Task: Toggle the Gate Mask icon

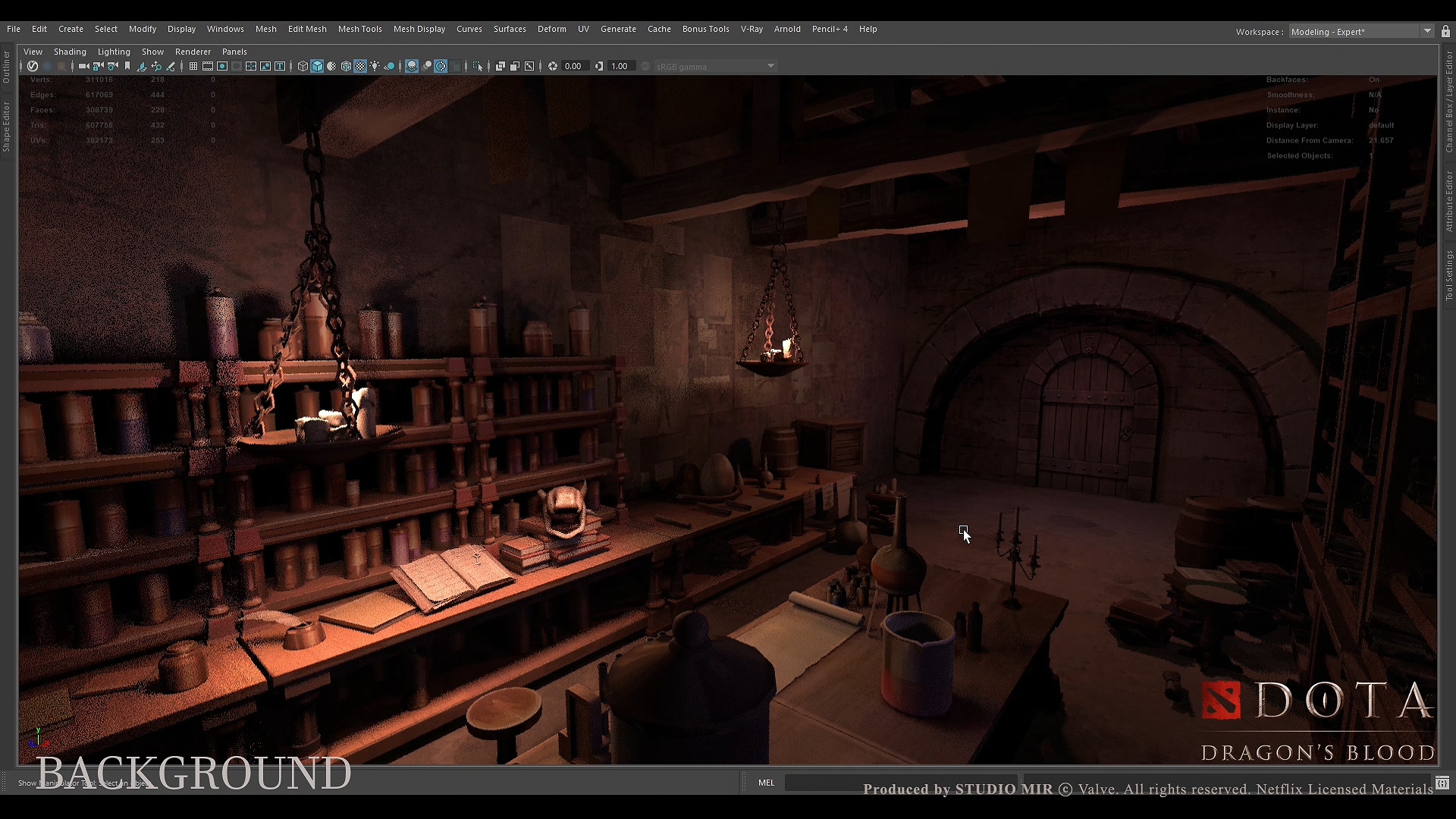Action: pos(237,66)
